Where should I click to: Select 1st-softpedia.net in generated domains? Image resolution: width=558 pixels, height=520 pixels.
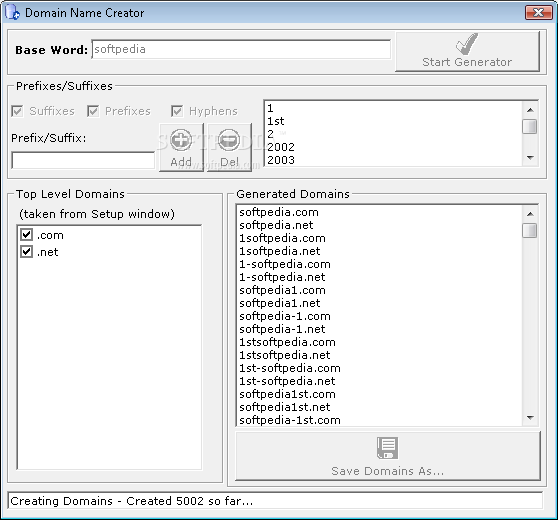[380, 381]
